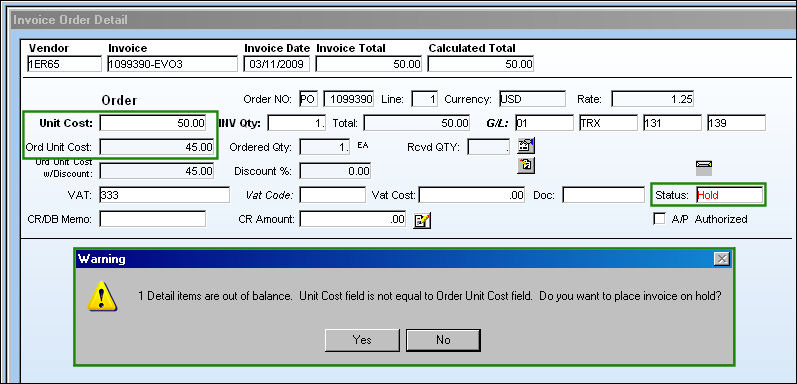Click the order number field 1099390
This screenshot has width=797, height=384.
point(349,99)
